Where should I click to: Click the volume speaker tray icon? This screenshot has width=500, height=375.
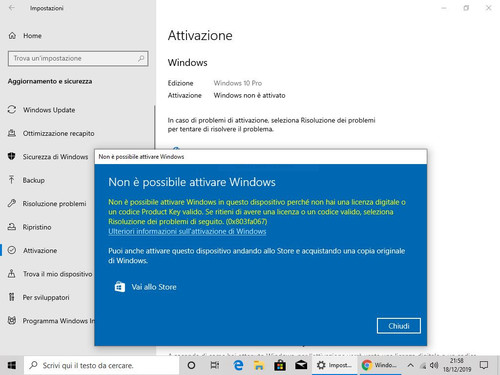434,366
